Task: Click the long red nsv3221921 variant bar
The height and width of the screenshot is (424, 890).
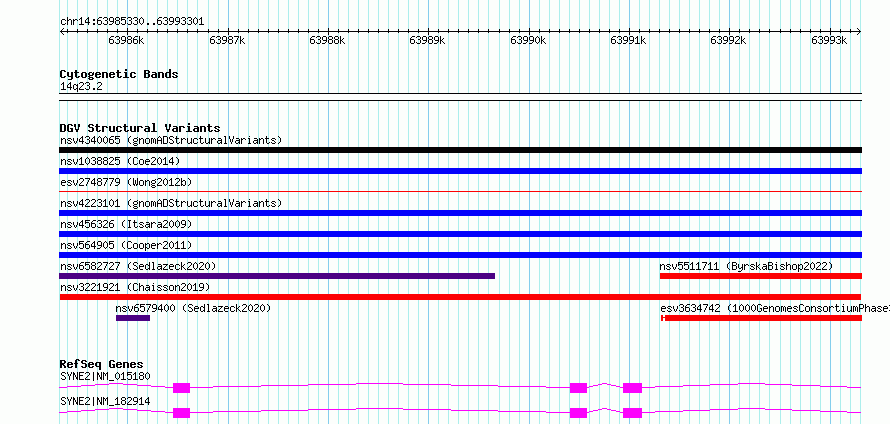Action: point(460,297)
